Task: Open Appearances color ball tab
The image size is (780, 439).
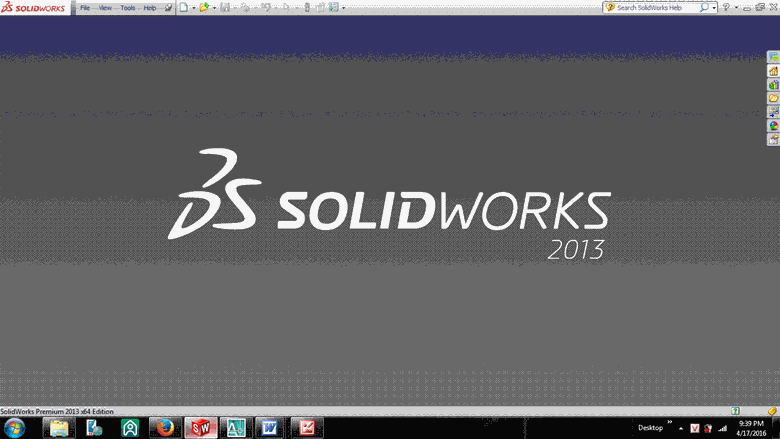Action: 774,126
